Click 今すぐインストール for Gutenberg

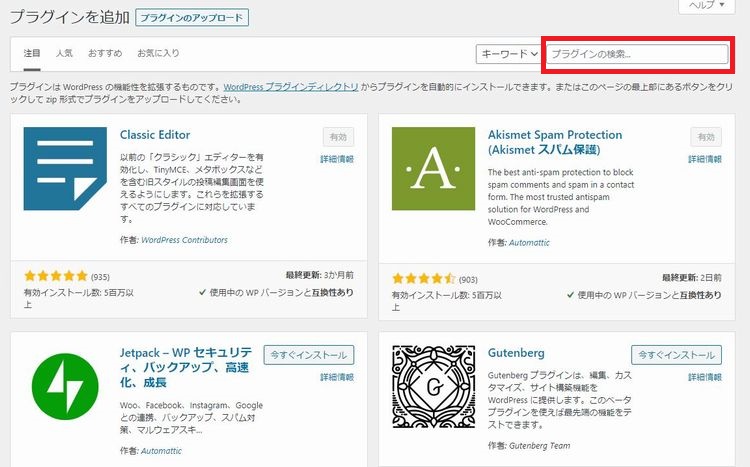(x=676, y=355)
